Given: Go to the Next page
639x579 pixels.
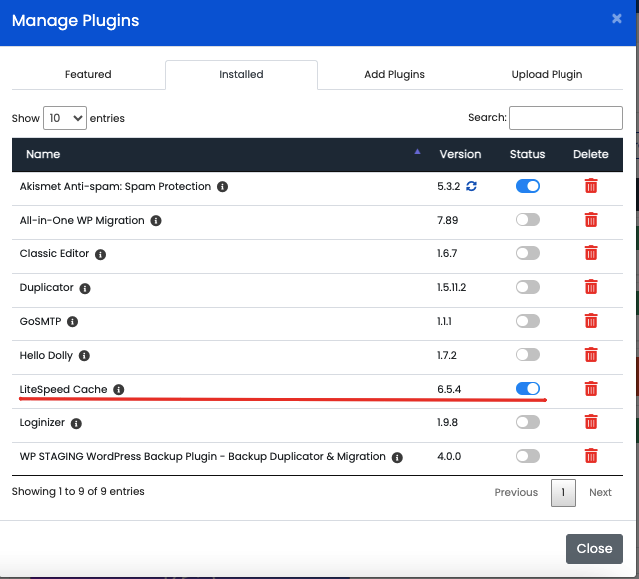Looking at the screenshot, I should click(x=600, y=492).
